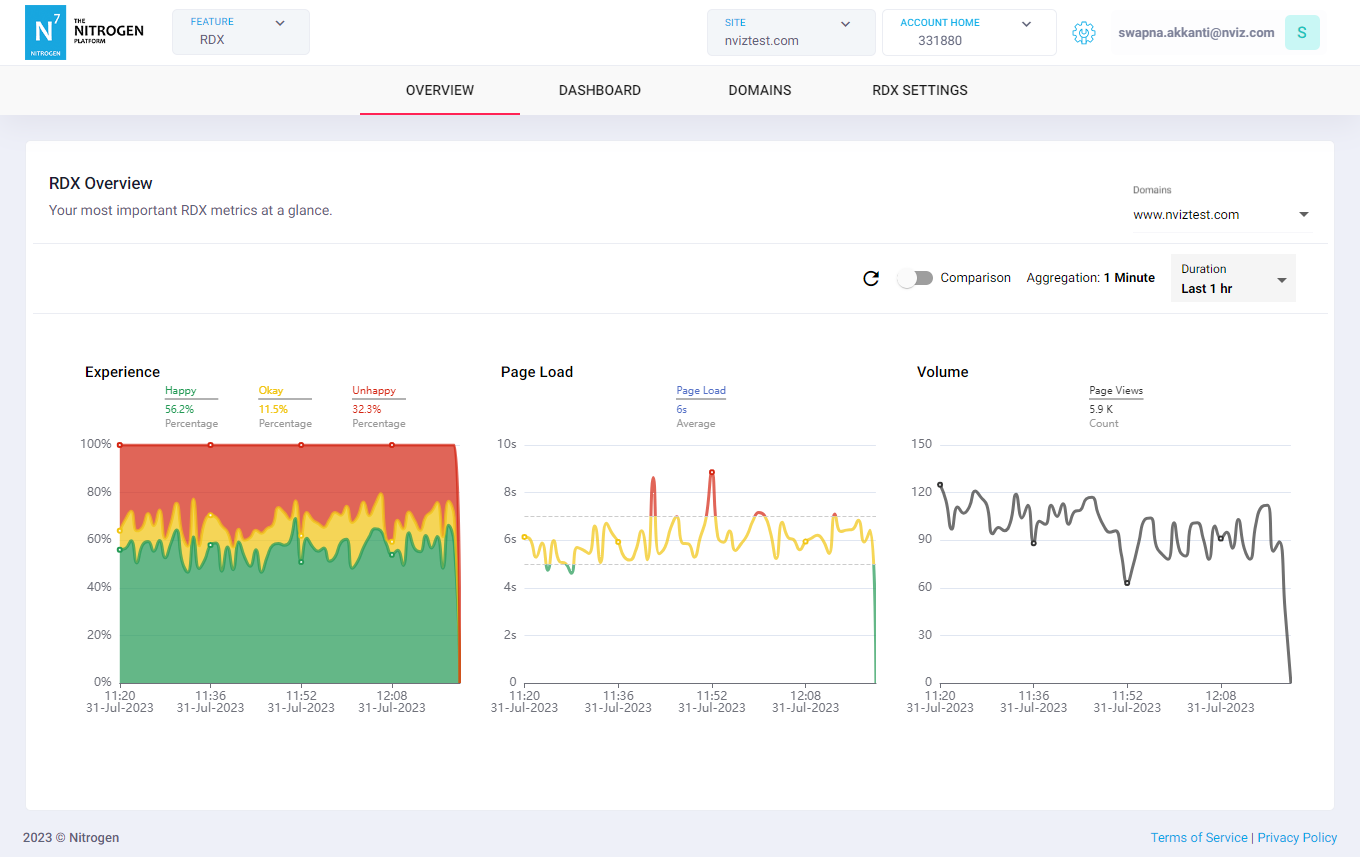Image resolution: width=1360 pixels, height=857 pixels.
Task: Toggle the Comparison switch
Action: (x=915, y=278)
